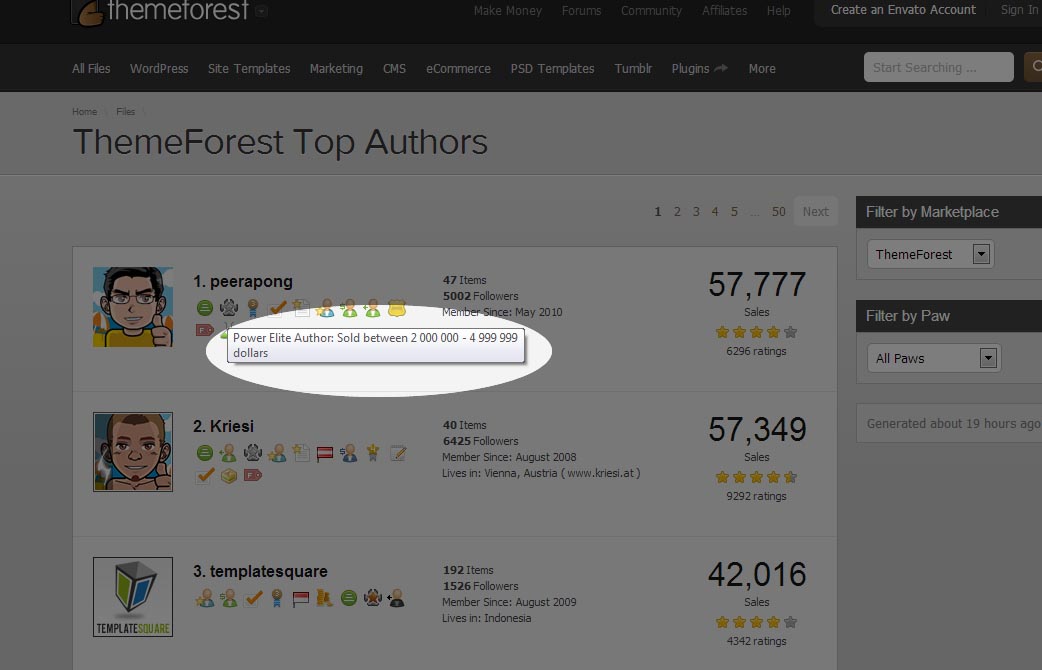1042x670 pixels.
Task: Click templatesquare's orange star paw badge
Action: [x=373, y=598]
